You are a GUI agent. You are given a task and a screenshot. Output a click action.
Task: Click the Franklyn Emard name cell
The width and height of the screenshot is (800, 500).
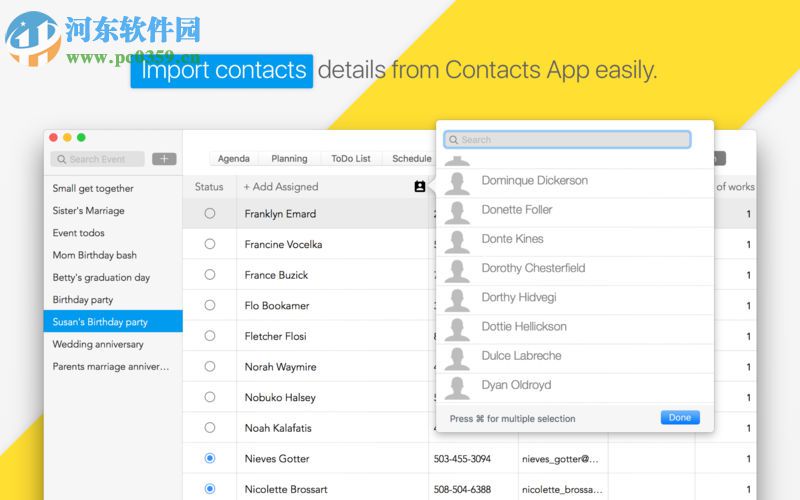tap(332, 214)
